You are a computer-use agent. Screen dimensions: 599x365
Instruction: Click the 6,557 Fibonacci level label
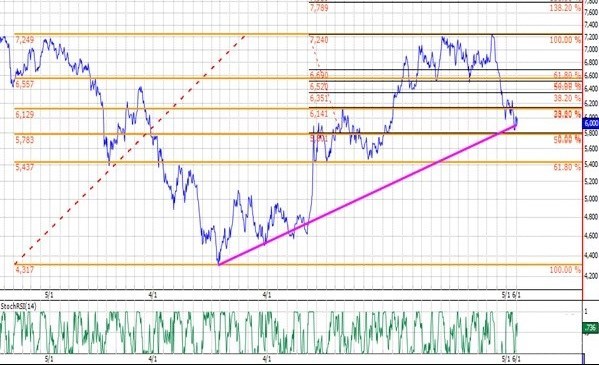(24, 84)
